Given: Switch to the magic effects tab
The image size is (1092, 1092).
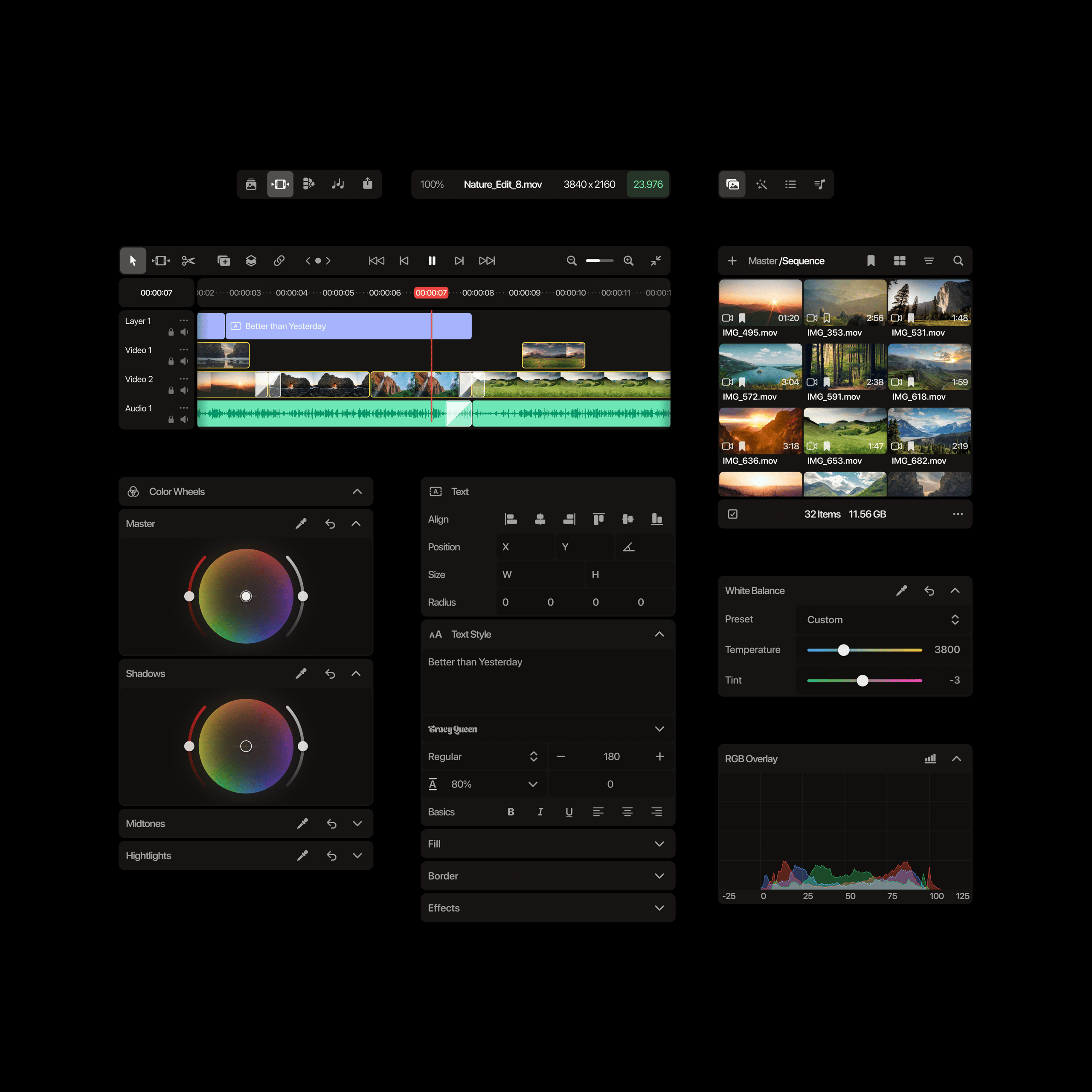Looking at the screenshot, I should pos(761,184).
